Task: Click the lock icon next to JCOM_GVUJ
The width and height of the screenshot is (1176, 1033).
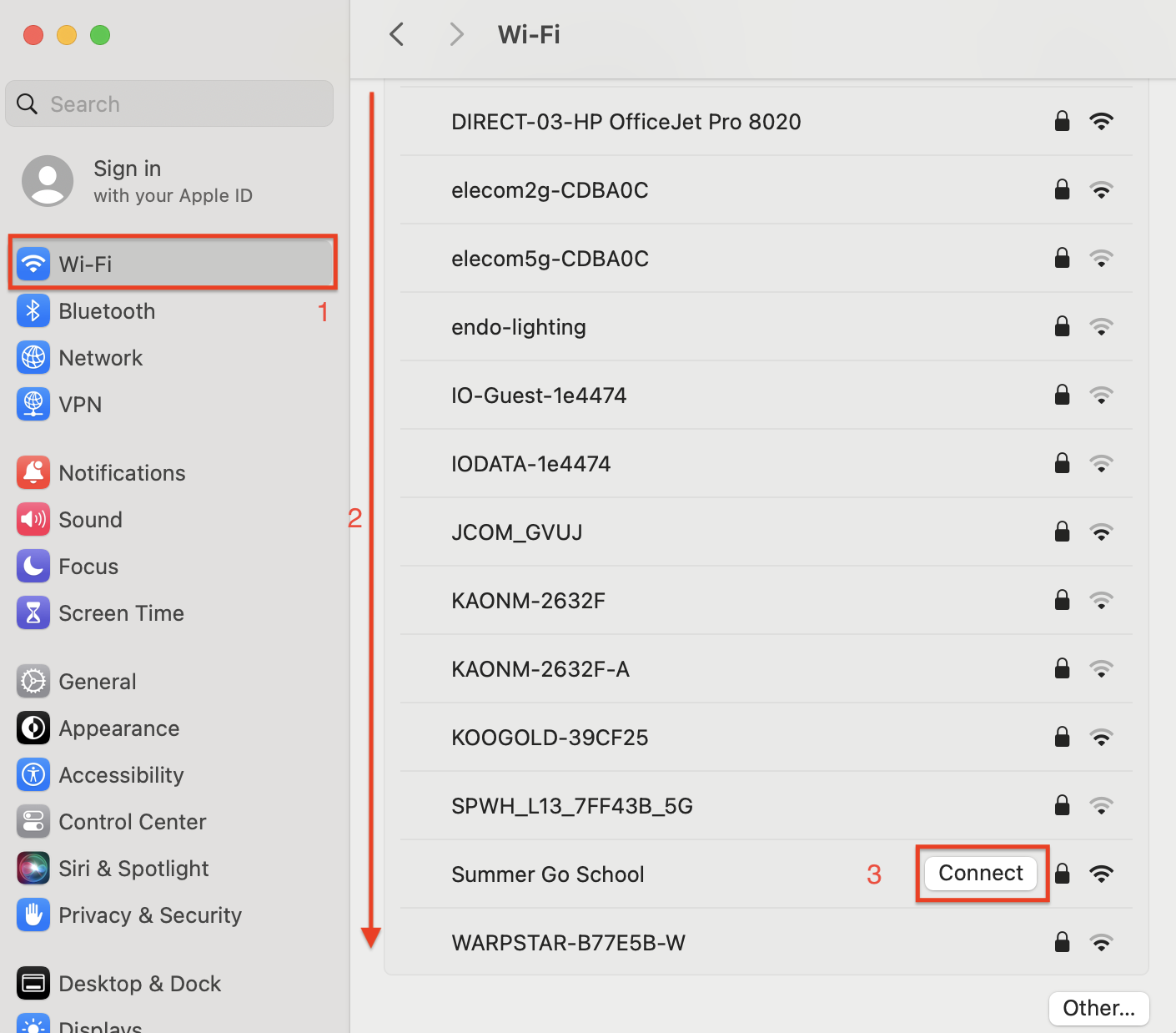Action: (1062, 532)
